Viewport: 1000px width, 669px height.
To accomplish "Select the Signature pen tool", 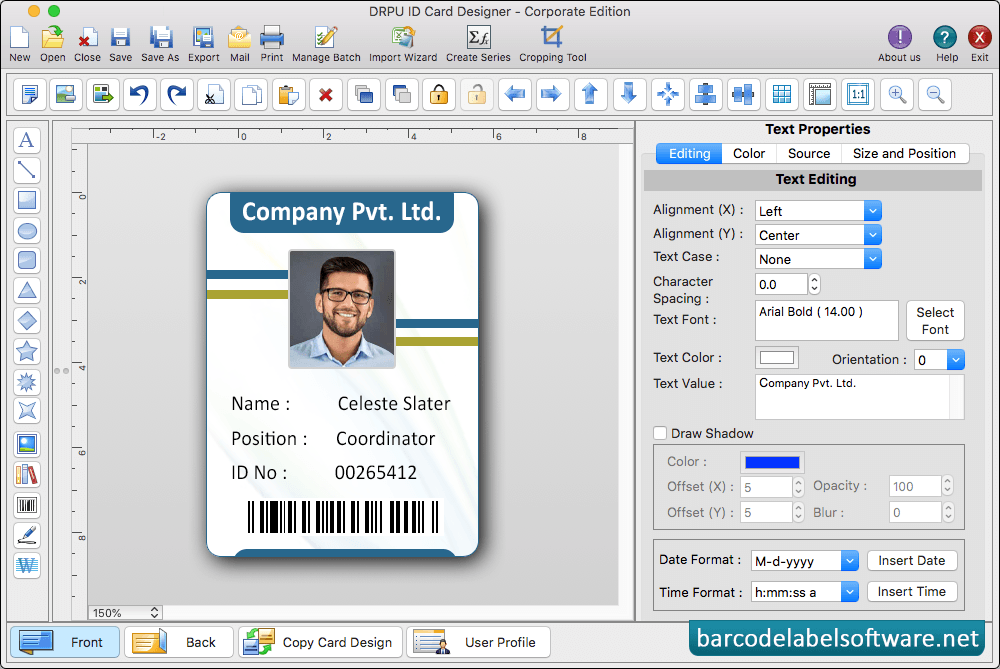I will (x=27, y=535).
